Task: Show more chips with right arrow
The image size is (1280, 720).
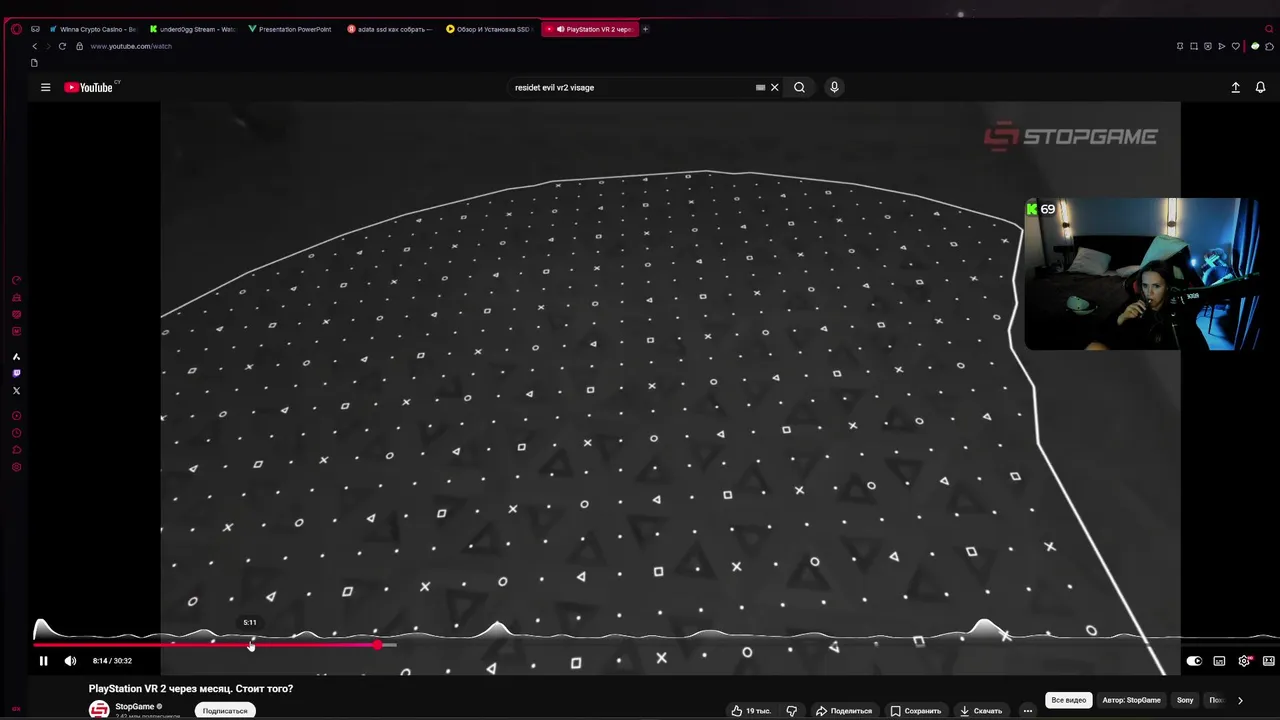Action: (x=1240, y=700)
